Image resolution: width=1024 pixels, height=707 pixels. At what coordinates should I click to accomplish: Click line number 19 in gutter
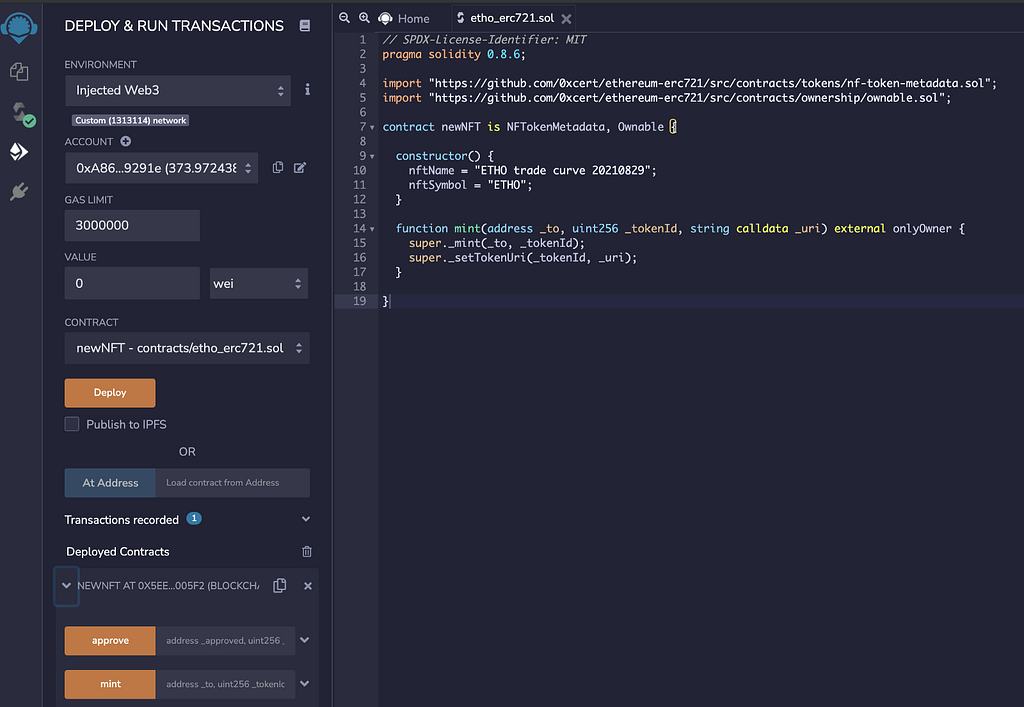pyautogui.click(x=359, y=301)
